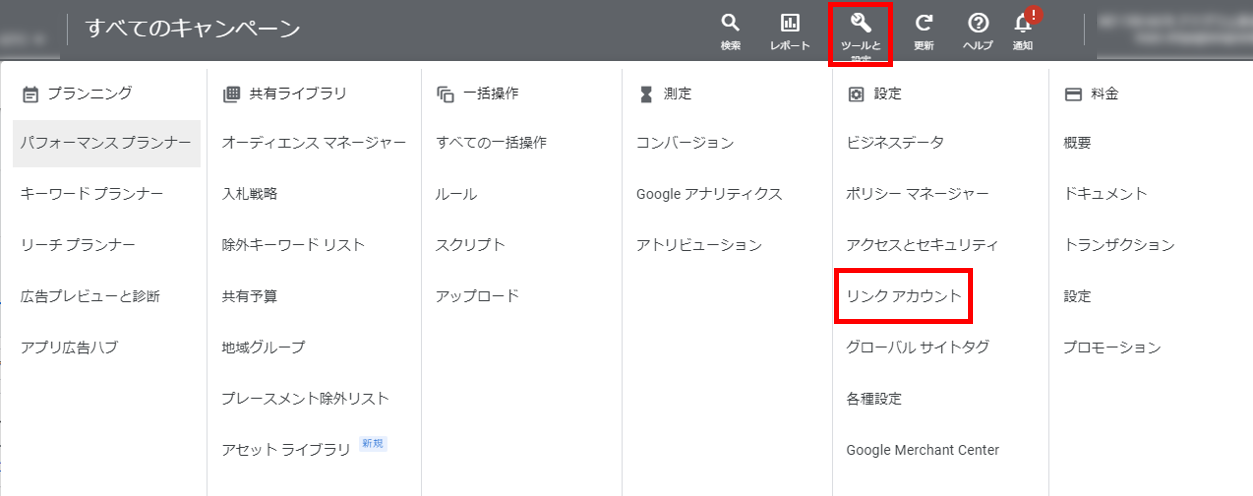The width and height of the screenshot is (1253, 496).
Task: Click the 更新 refresh icon
Action: click(x=924, y=24)
